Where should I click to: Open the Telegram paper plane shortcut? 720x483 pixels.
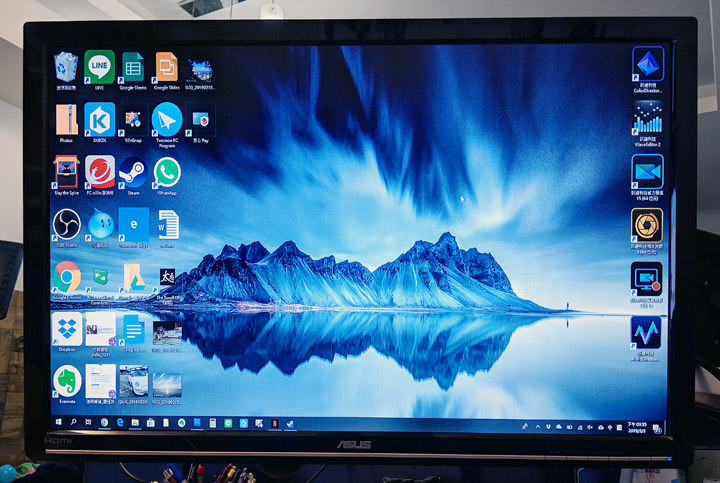(167, 119)
